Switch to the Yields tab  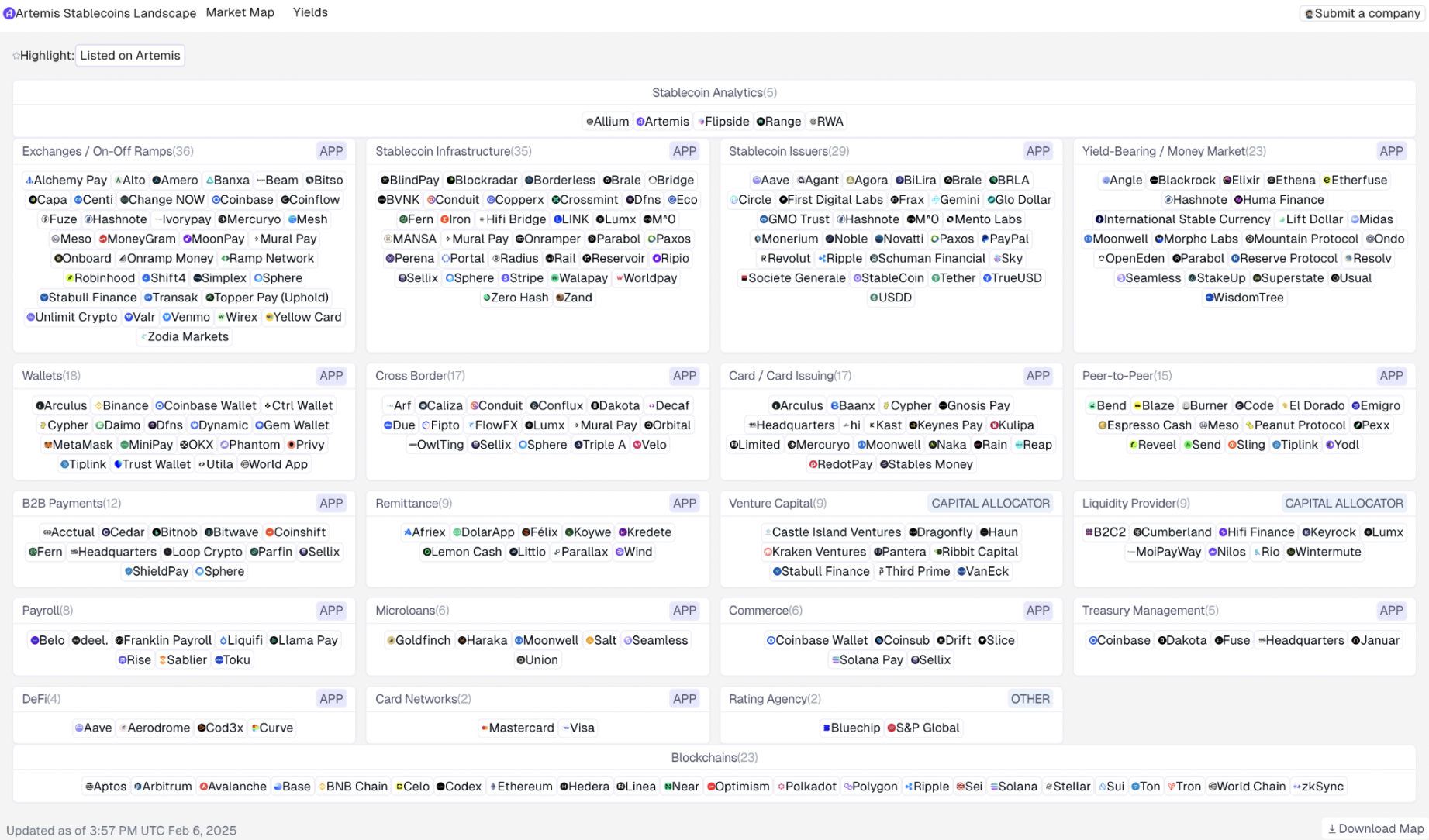point(310,12)
